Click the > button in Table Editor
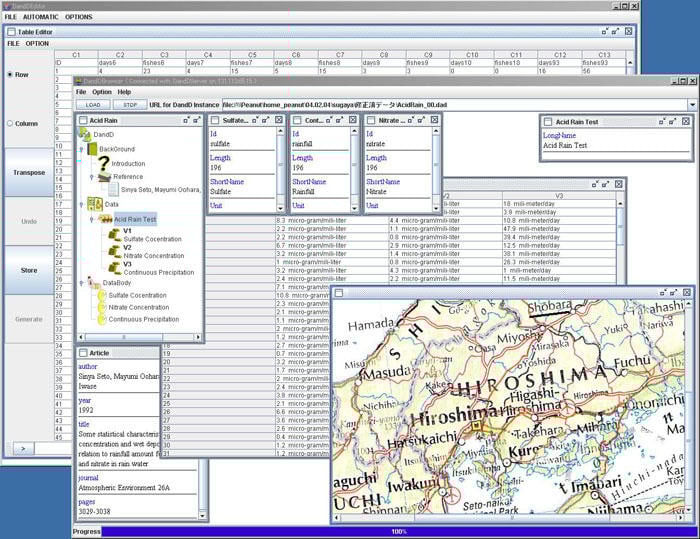Image resolution: width=700 pixels, height=539 pixels. tap(23, 448)
